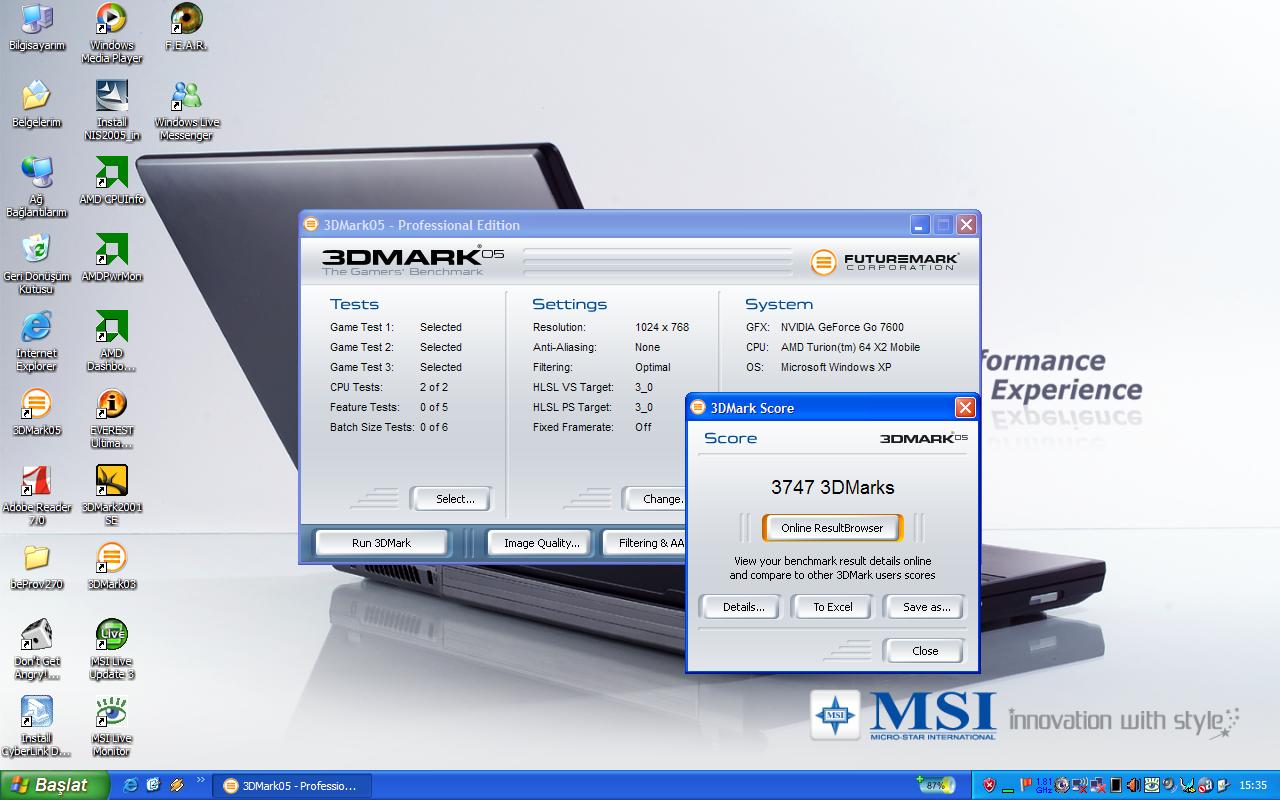1280x800 pixels.
Task: Close the 3DMark Score dialog with X
Action: pyautogui.click(x=965, y=407)
